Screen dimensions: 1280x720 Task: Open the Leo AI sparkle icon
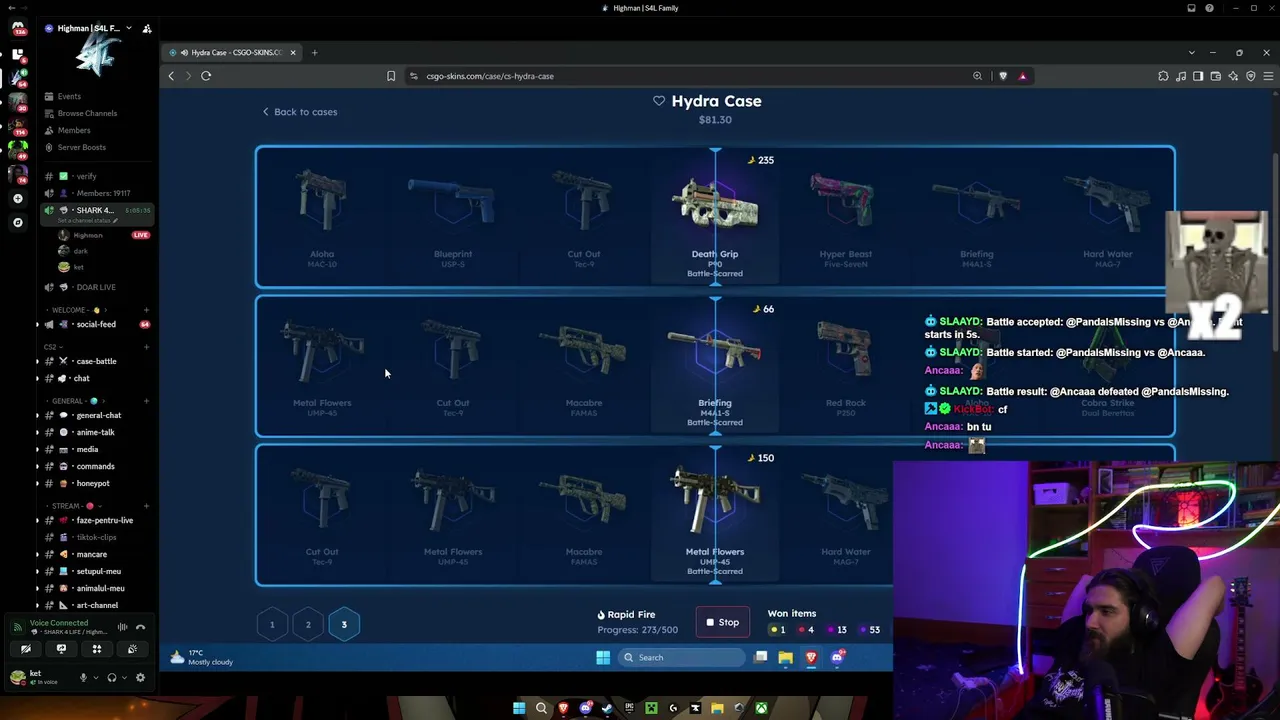tap(1233, 76)
